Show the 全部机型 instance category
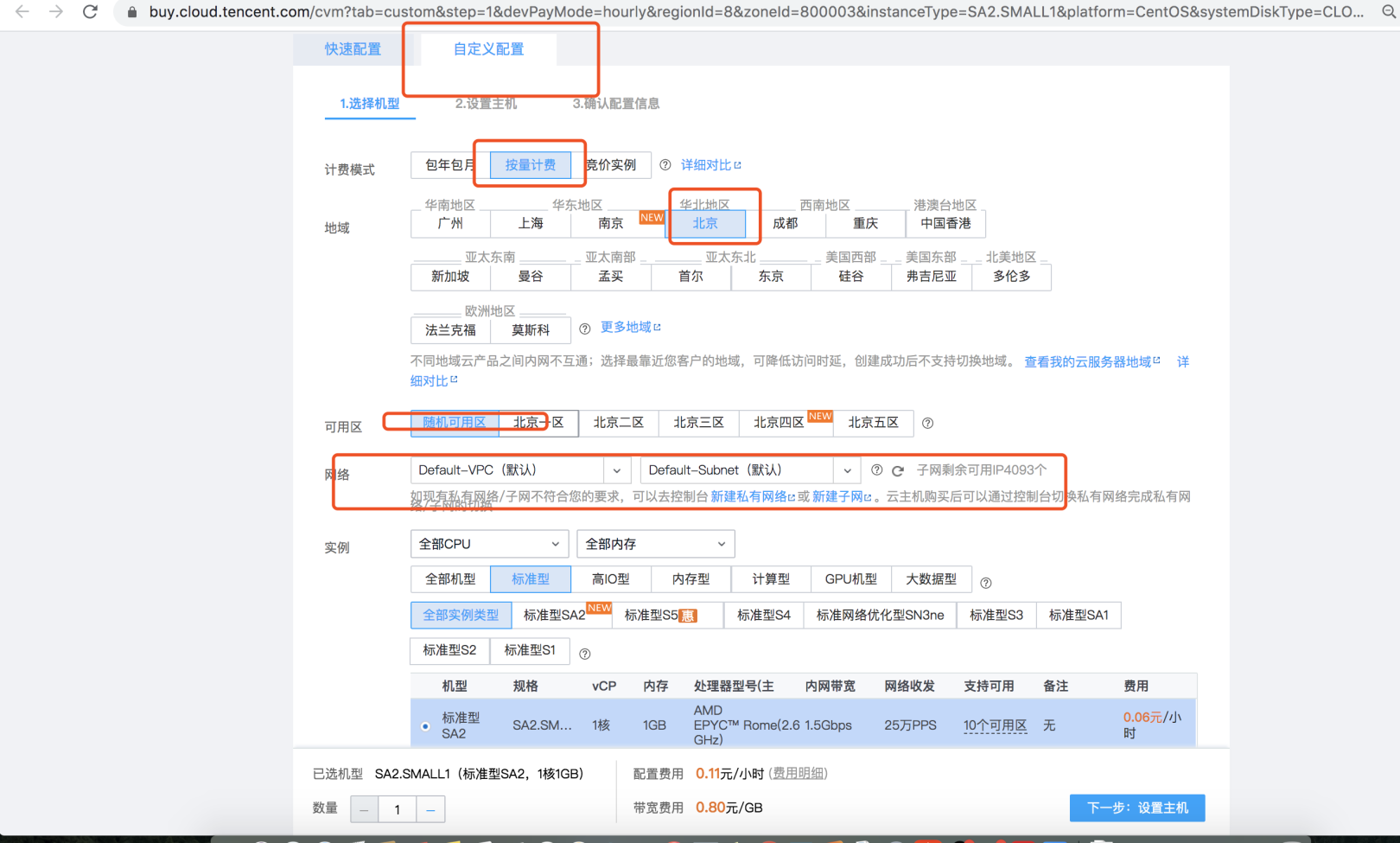This screenshot has height=843, width=1400. (450, 579)
